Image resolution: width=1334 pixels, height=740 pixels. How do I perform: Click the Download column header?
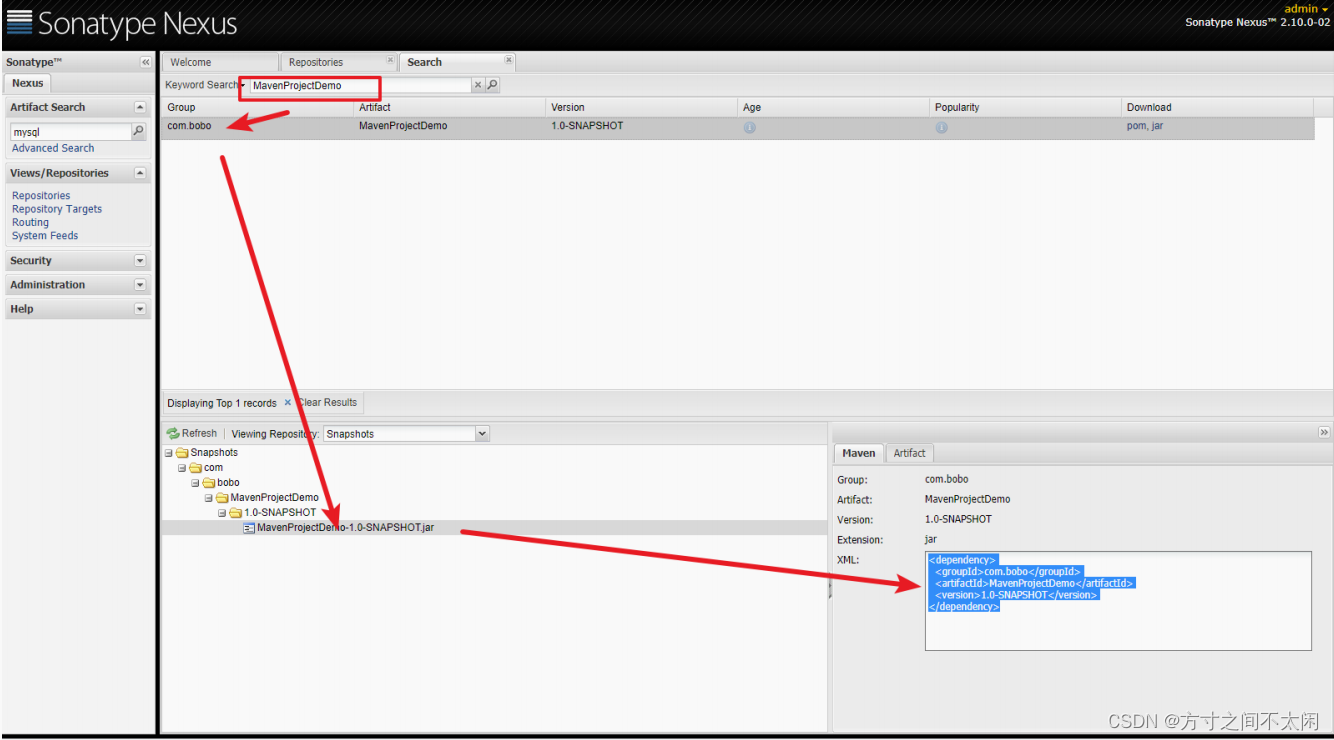[1218, 107]
